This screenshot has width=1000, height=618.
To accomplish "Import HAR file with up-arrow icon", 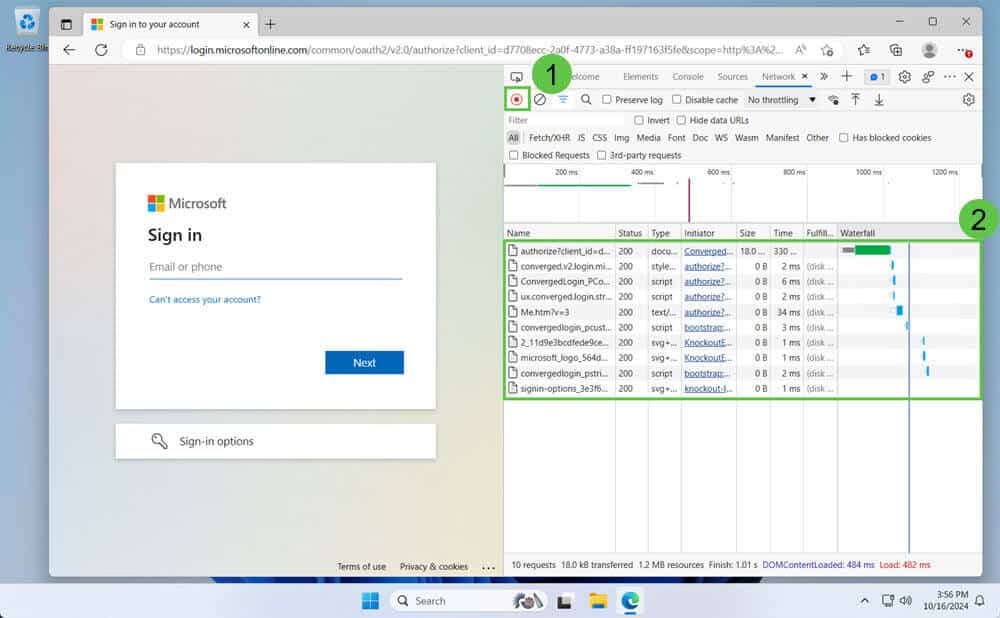I will tap(855, 99).
